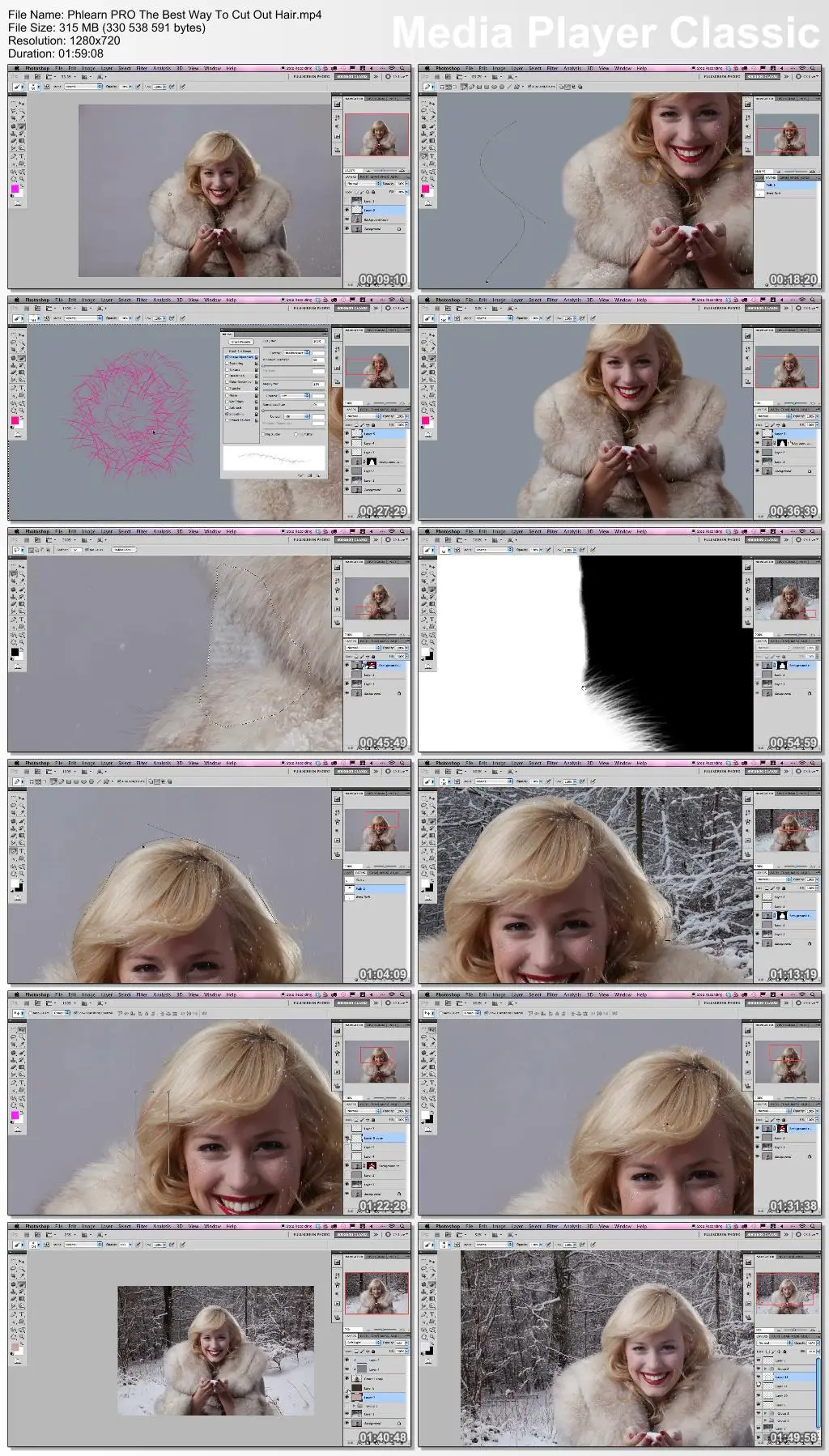
Task: Click swap colors arrow in 00:09:10 toolbox
Action: pos(22,185)
